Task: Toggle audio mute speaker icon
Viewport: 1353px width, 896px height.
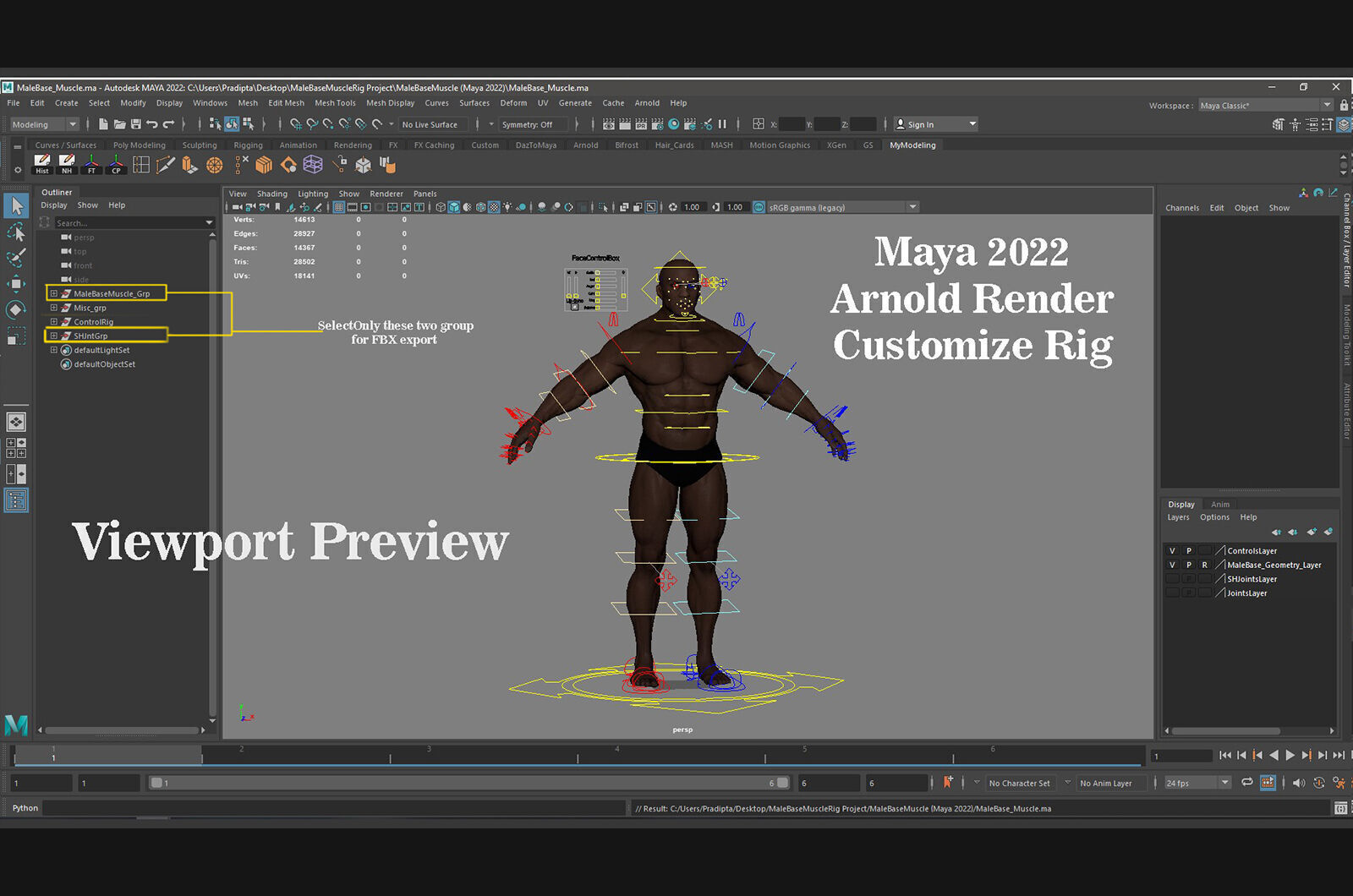Action: click(1298, 783)
